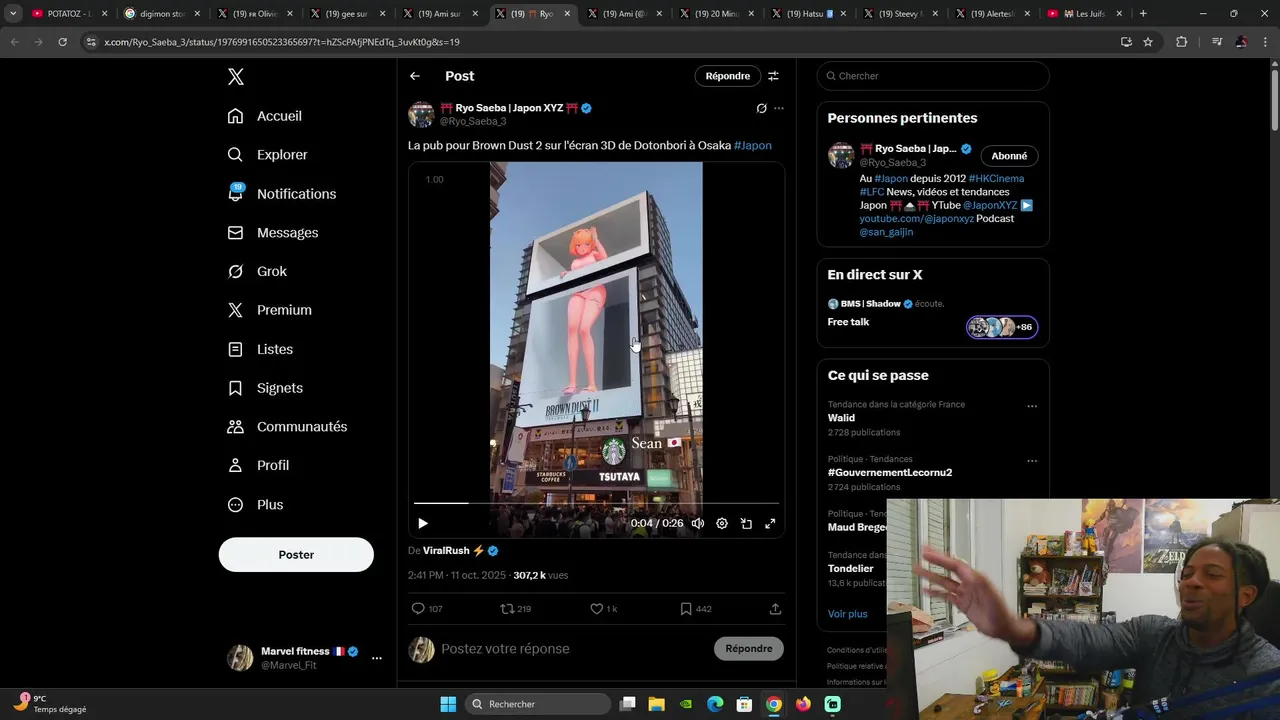Open Grok from the sidebar

[x=257, y=272]
